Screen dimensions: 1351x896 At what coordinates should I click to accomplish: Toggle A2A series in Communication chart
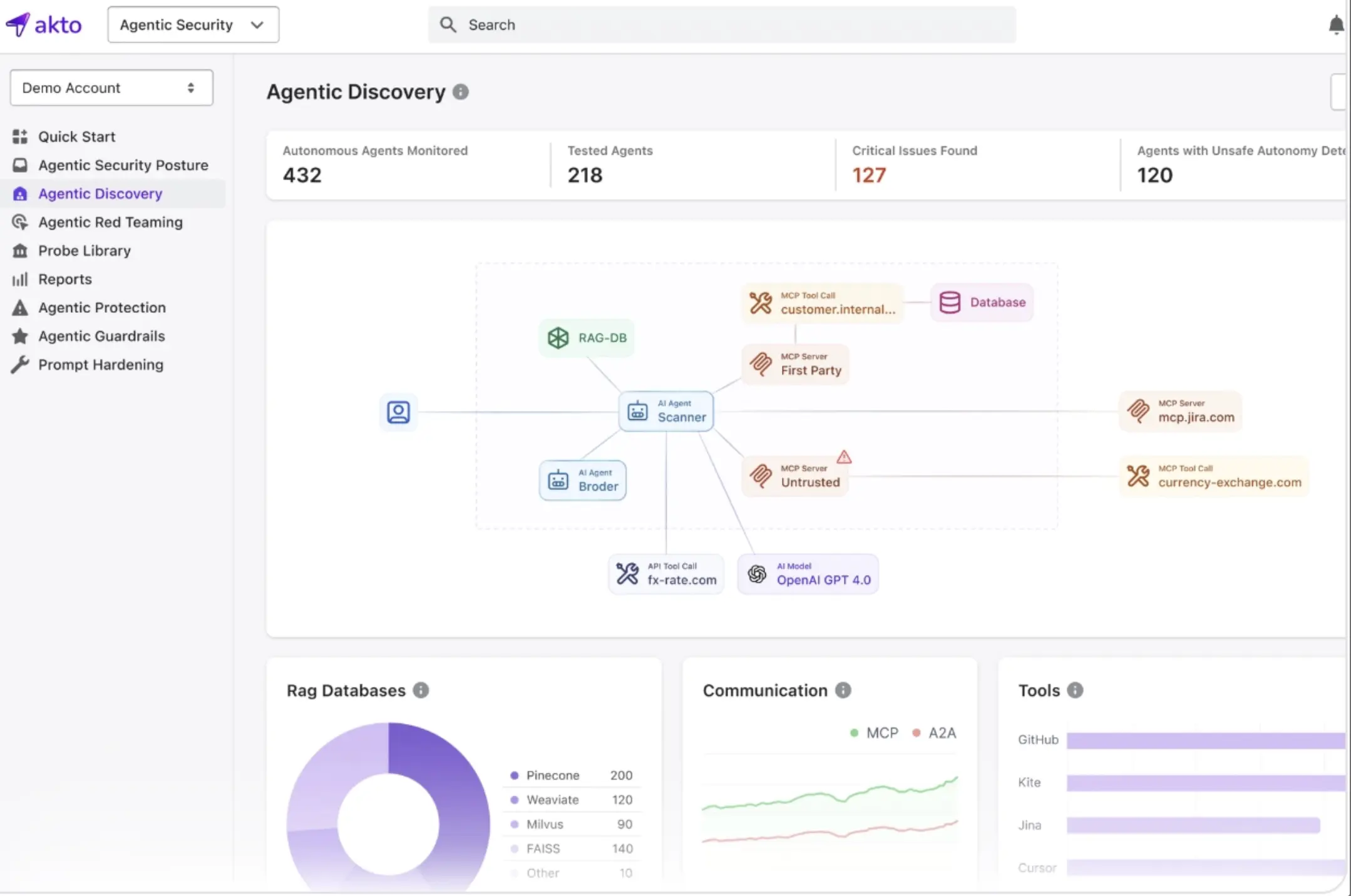[x=934, y=733]
